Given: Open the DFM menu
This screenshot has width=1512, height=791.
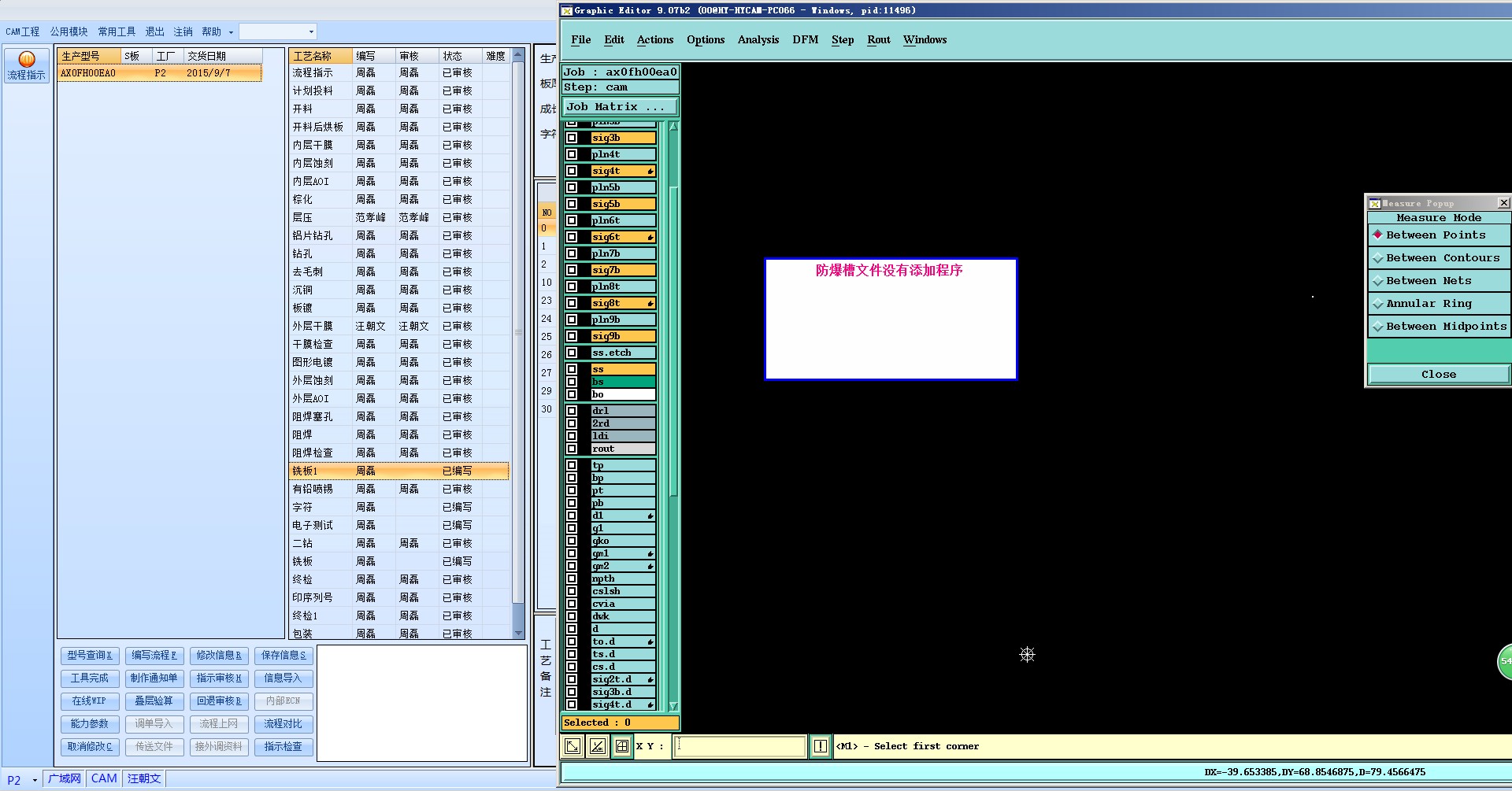Looking at the screenshot, I should click(x=806, y=40).
